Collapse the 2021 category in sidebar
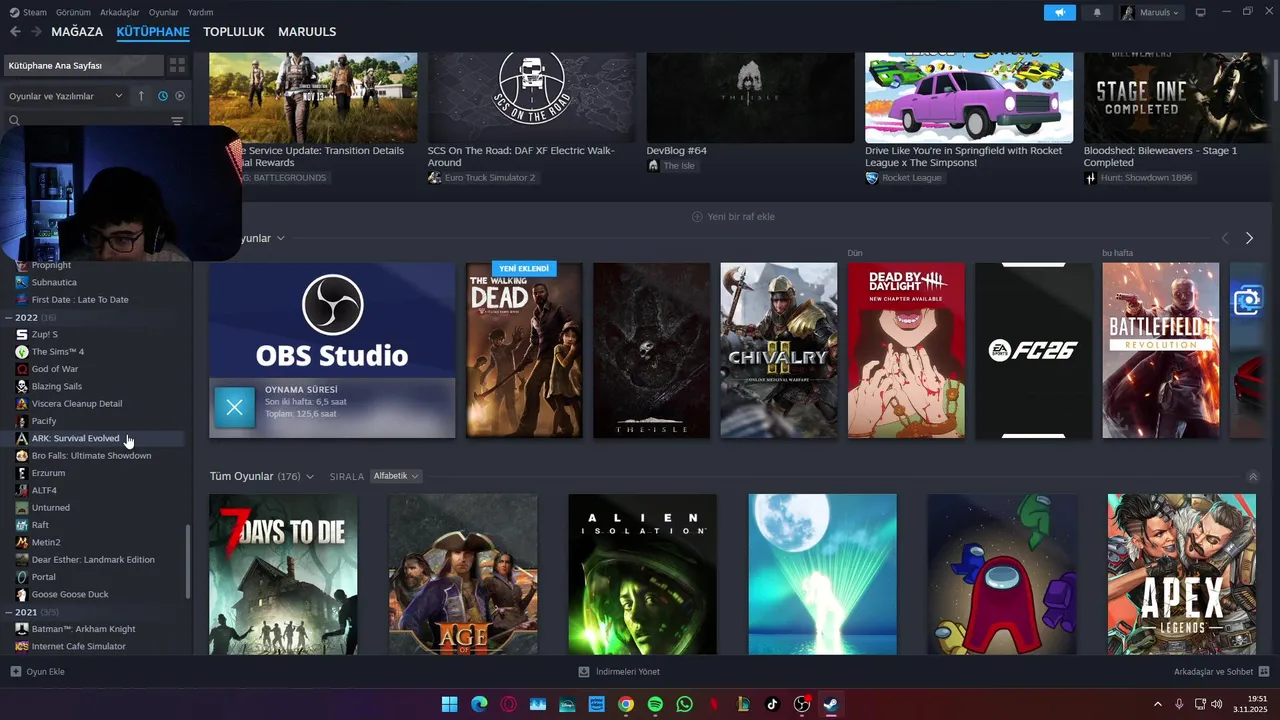This screenshot has width=1280, height=720. pos(10,612)
